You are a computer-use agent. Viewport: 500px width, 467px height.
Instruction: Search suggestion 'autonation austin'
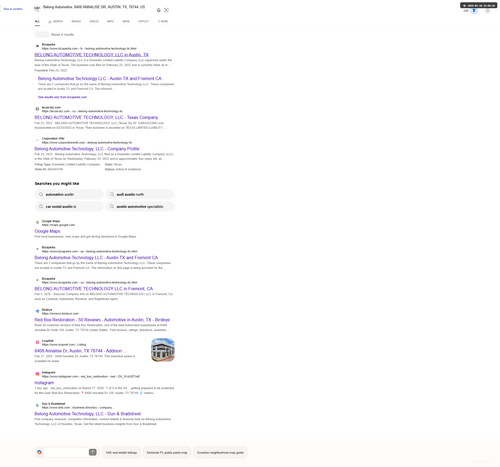click(x=69, y=194)
